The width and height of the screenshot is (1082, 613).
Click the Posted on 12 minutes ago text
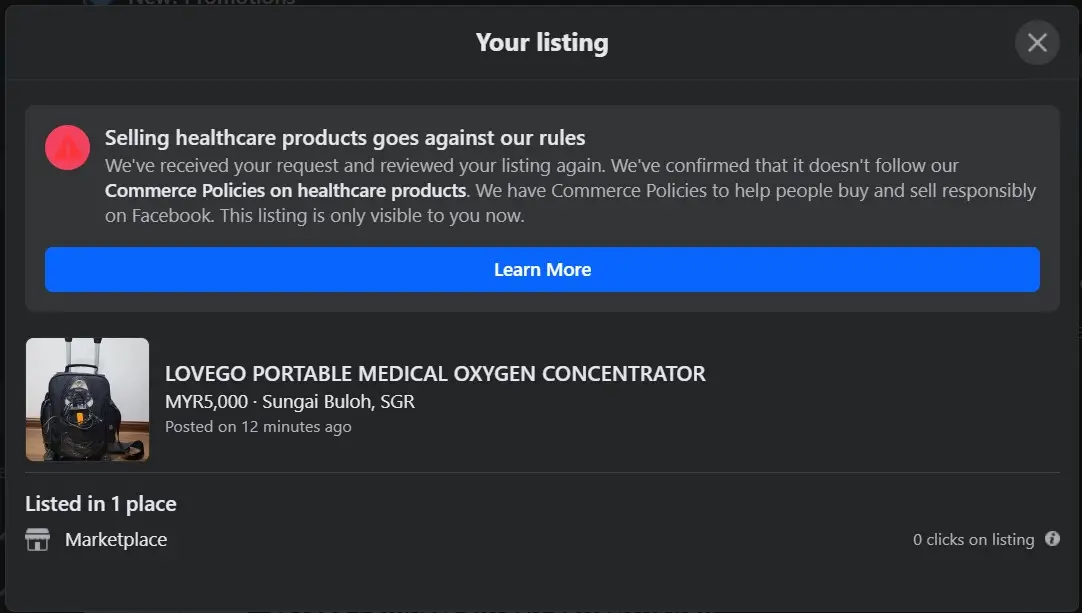[x=258, y=427]
